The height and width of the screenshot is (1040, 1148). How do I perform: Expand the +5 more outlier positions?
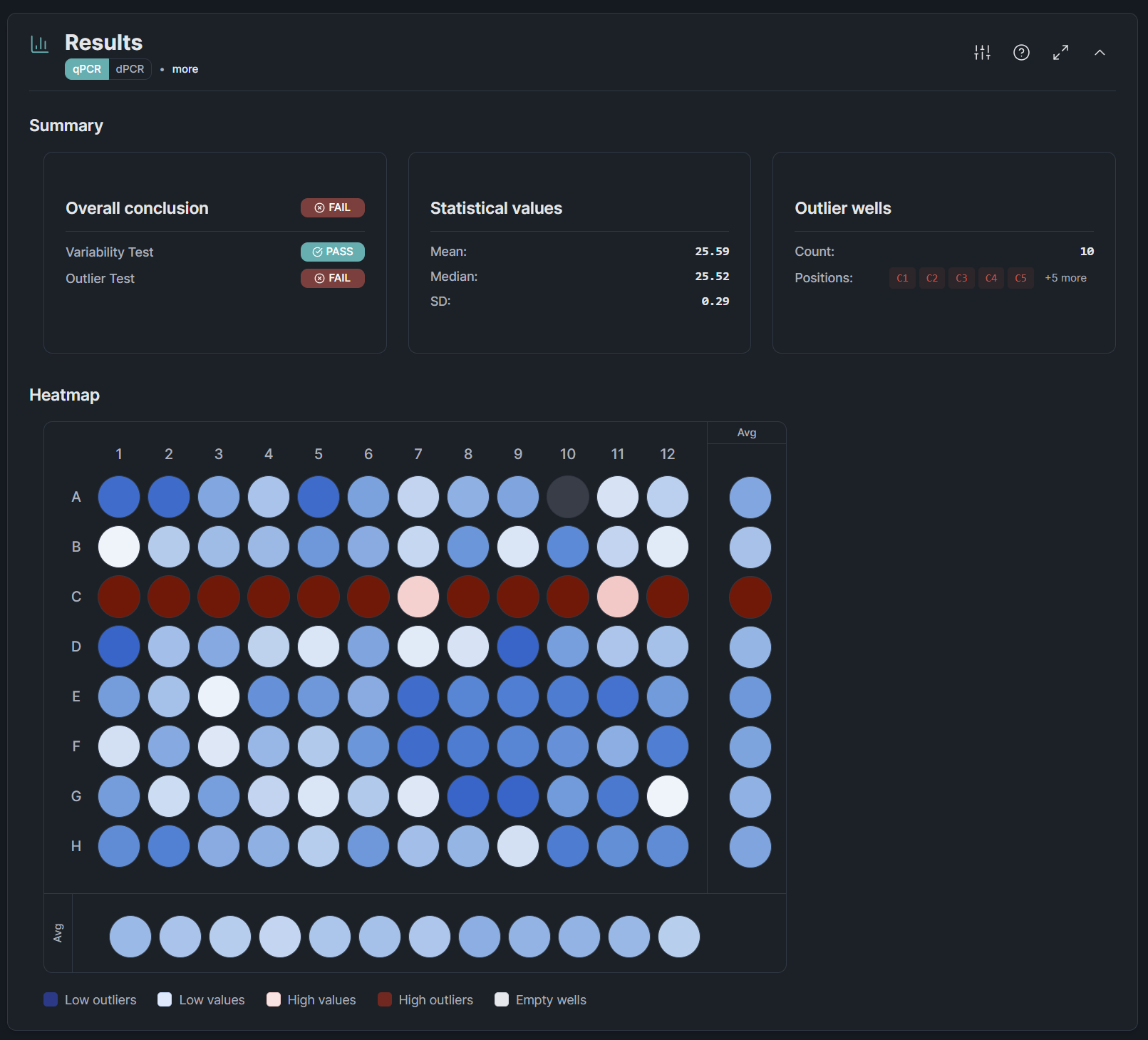[x=1065, y=278]
